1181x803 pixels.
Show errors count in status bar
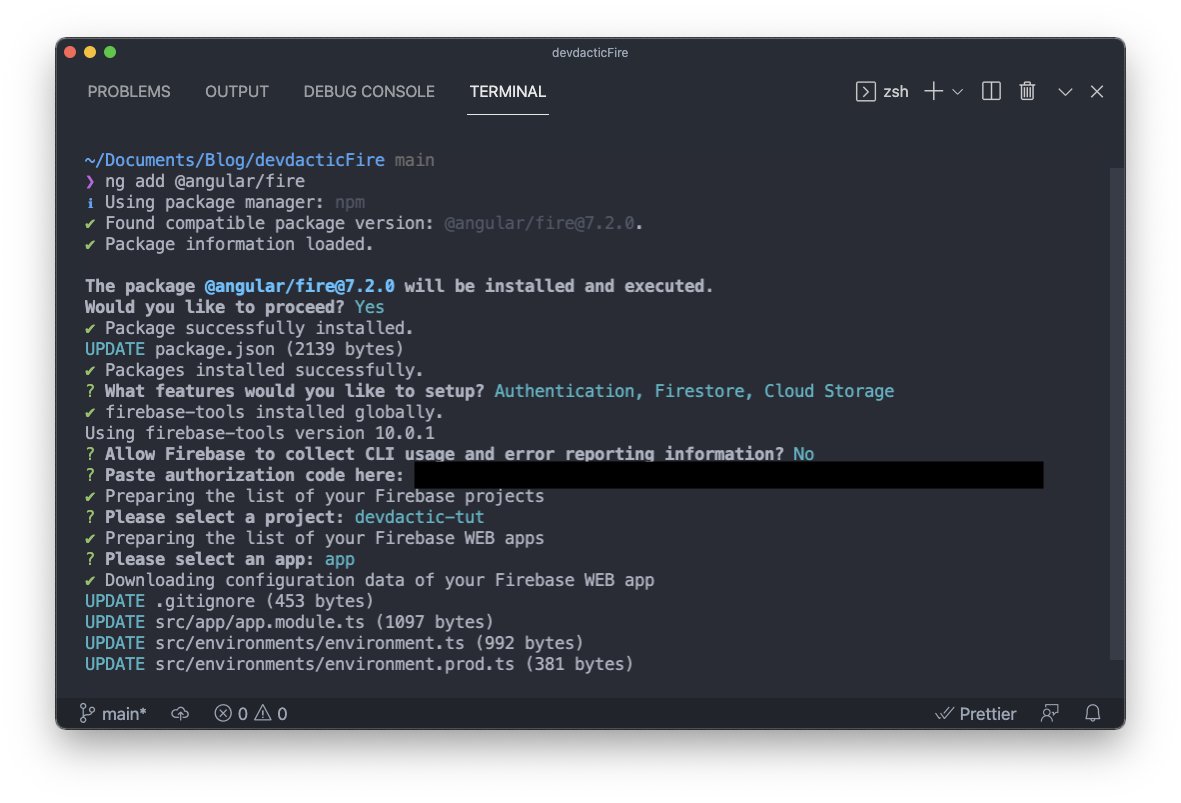[230, 713]
